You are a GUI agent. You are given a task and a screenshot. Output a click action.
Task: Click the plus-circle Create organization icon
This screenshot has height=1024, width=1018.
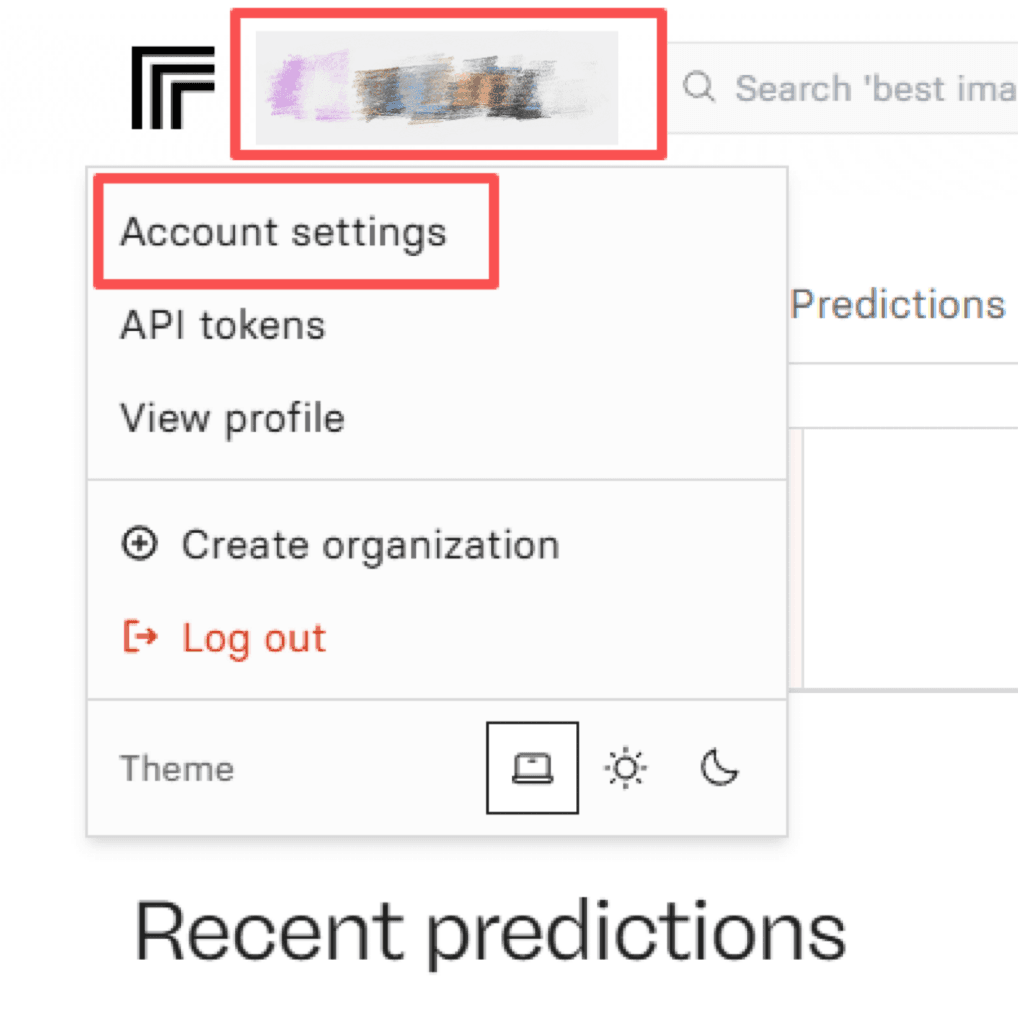pos(139,545)
